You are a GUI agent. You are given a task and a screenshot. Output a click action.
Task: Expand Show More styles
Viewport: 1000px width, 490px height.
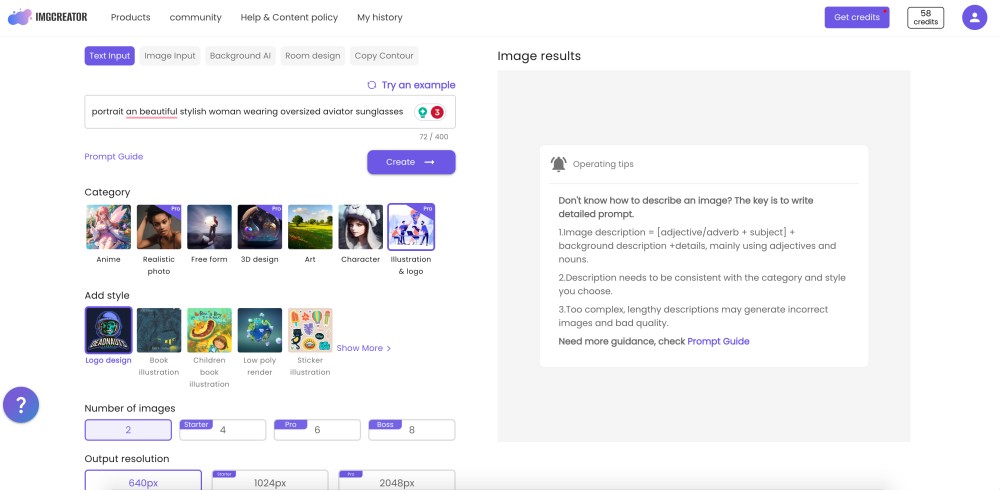364,348
